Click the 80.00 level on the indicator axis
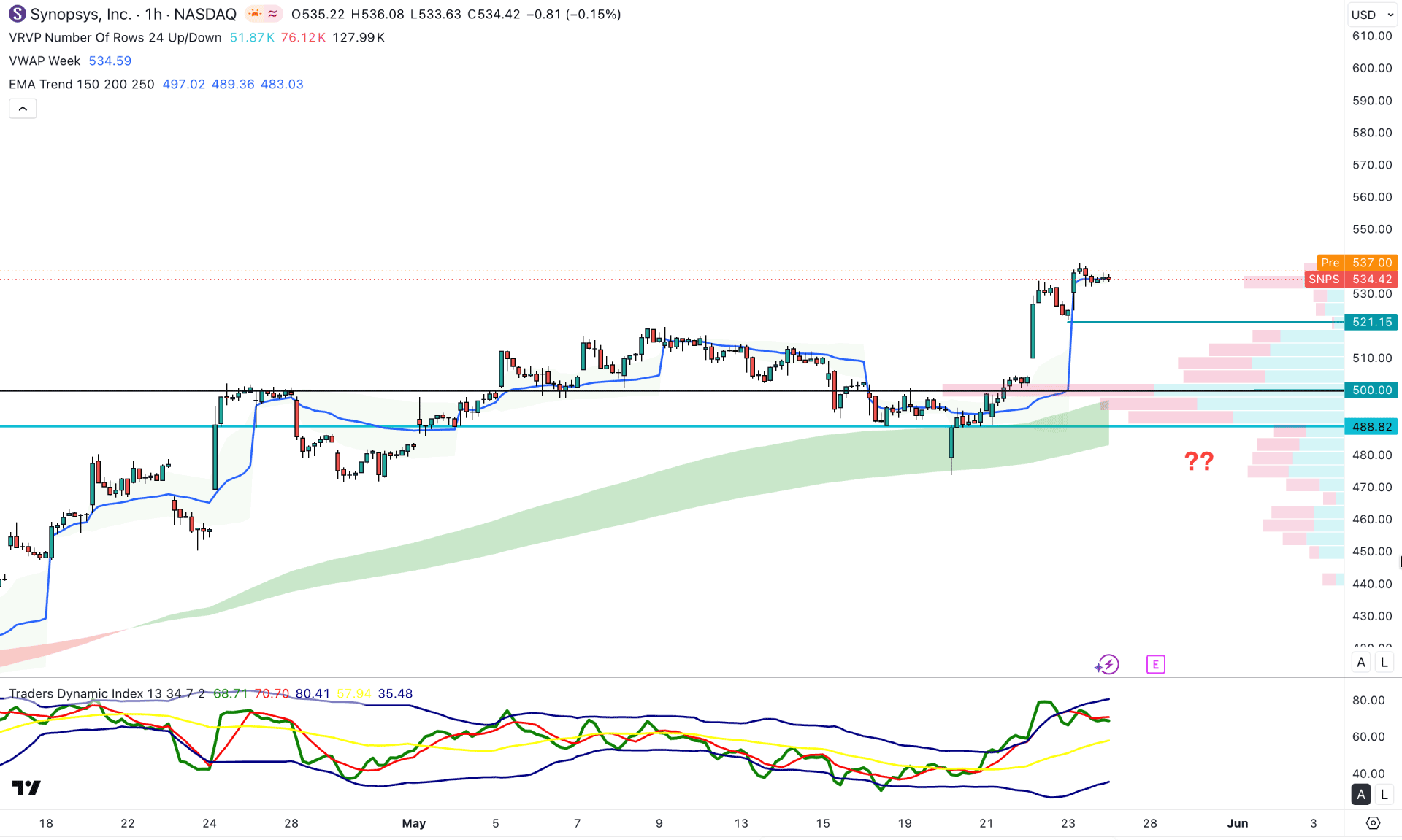Viewport: 1402px width, 840px height. pos(1368,700)
